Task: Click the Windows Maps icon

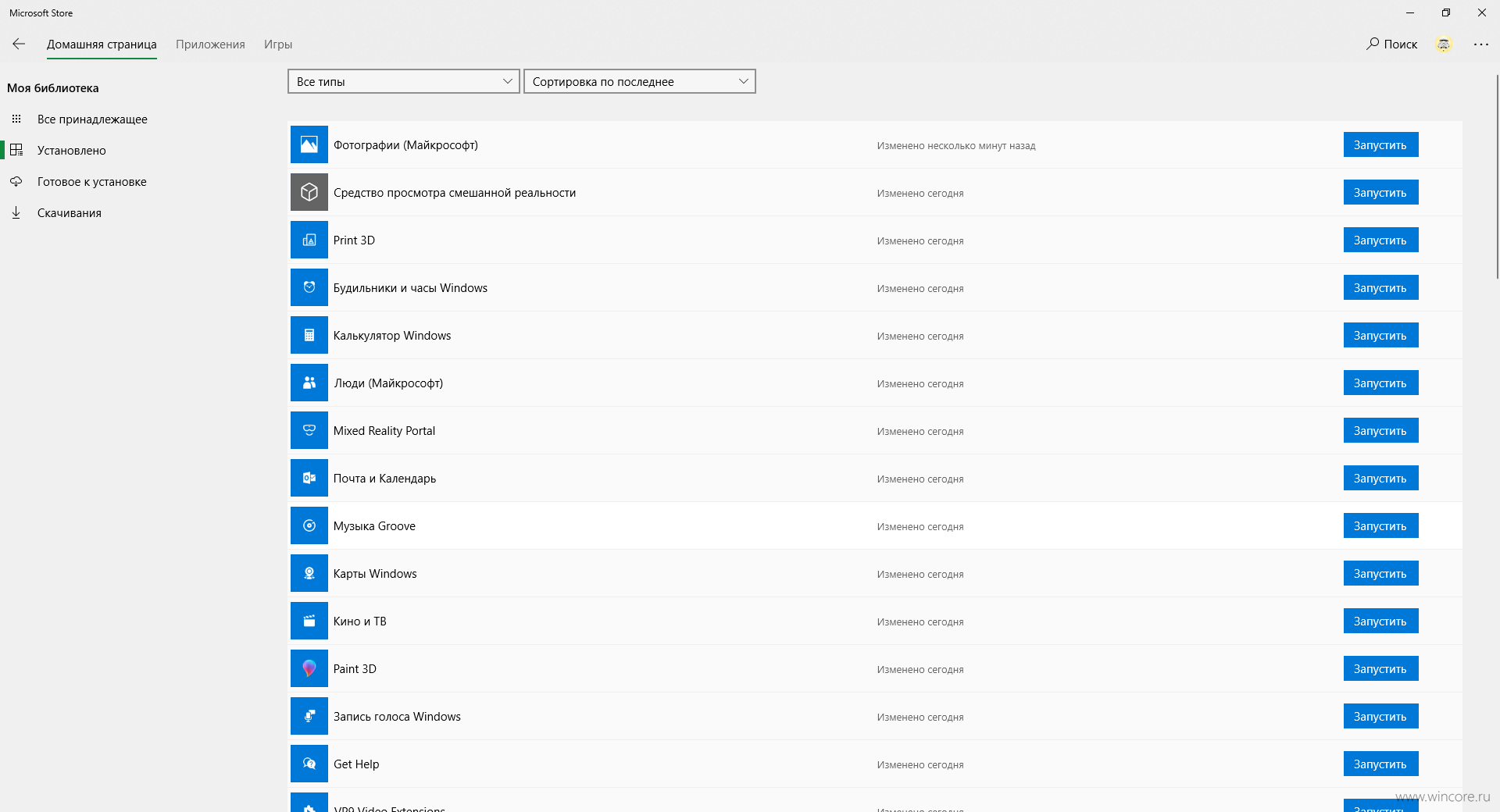Action: click(x=309, y=573)
